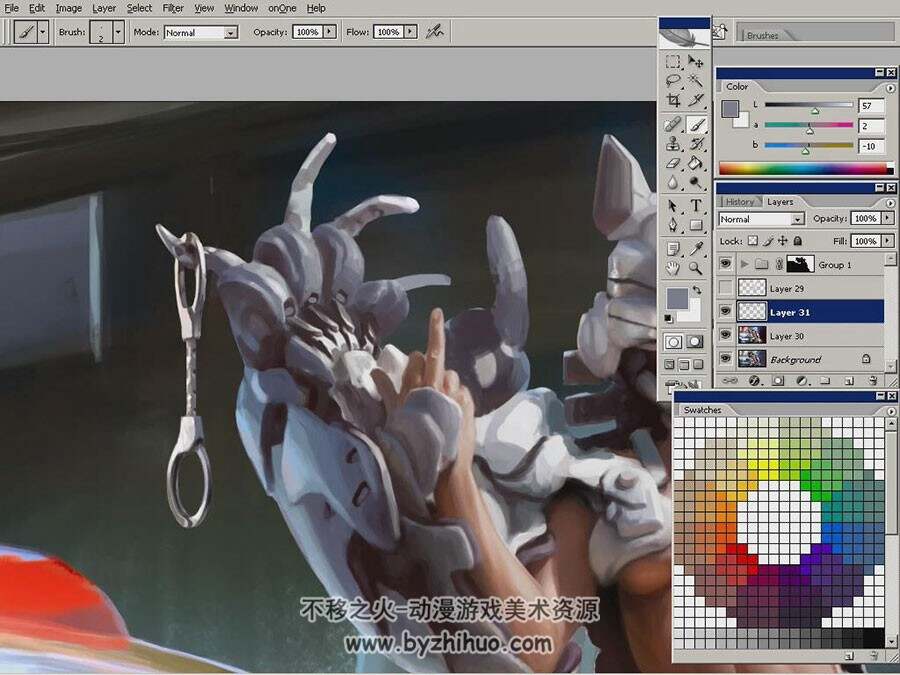Open the Brush preset picker dropdown
The image size is (900, 675).
(x=118, y=32)
